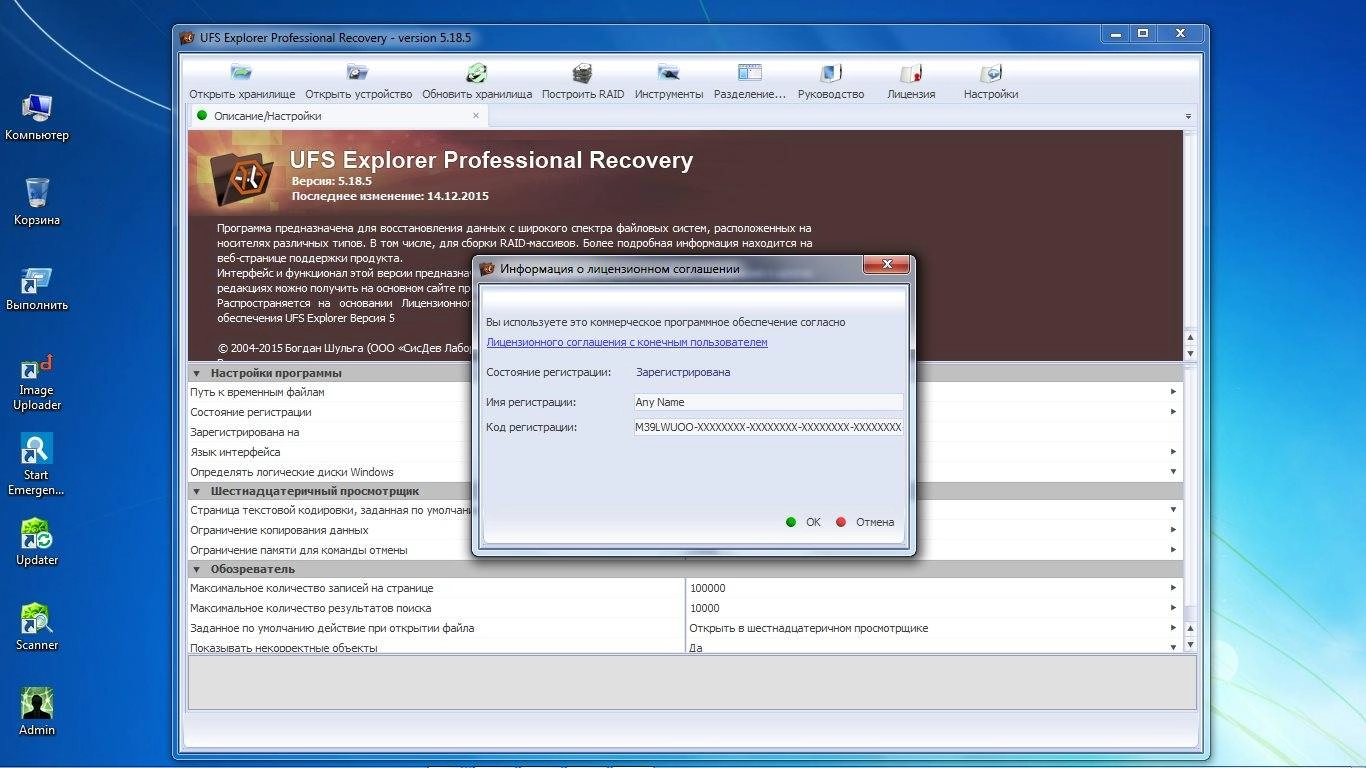Select Страница текстовой кодировки row
1366x768 pixels.
684,510
